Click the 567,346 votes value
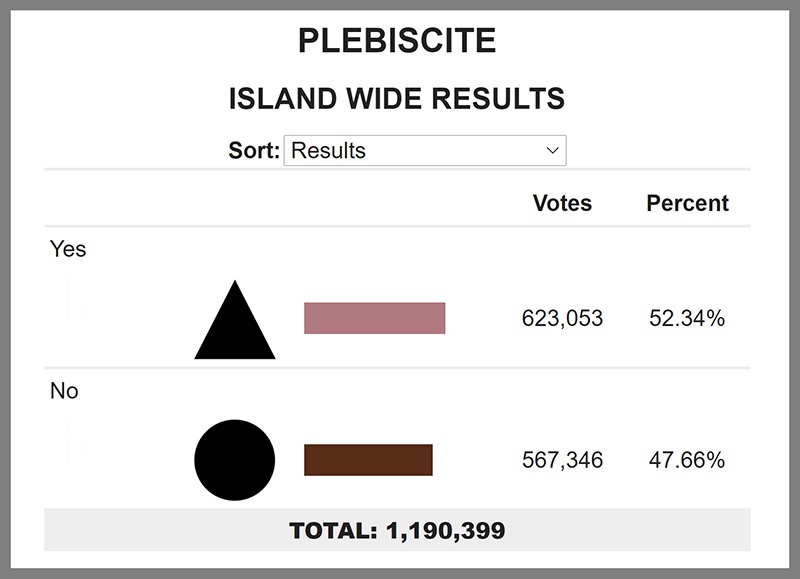The width and height of the screenshot is (800, 579). pyautogui.click(x=562, y=460)
